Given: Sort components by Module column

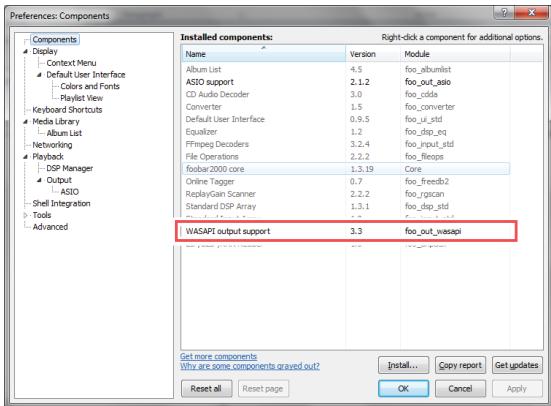Looking at the screenshot, I should 455,54.
